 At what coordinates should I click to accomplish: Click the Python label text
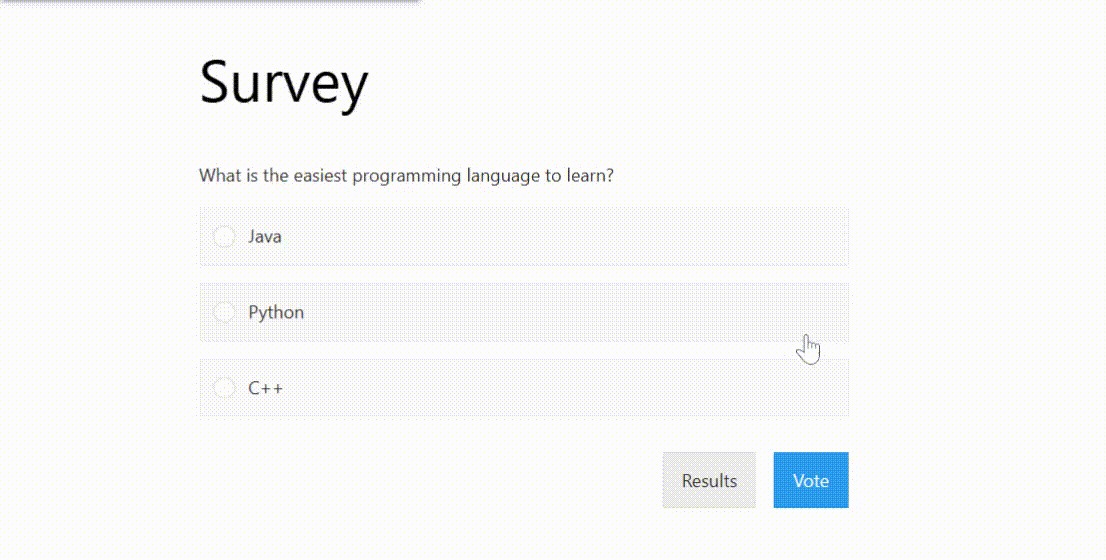[276, 312]
